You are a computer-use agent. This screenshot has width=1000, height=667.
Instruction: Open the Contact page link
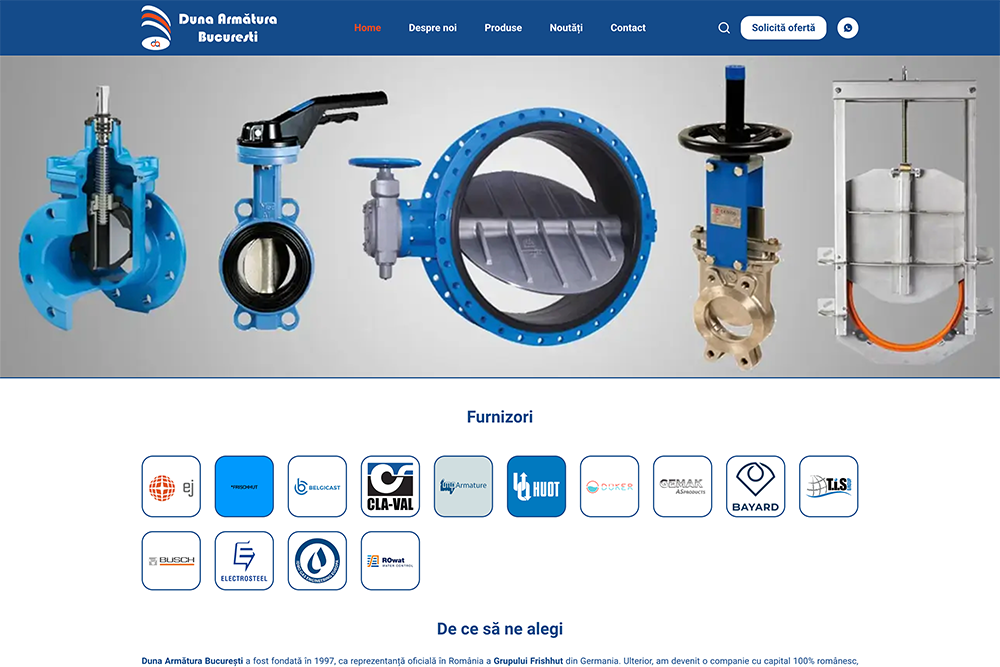628,28
